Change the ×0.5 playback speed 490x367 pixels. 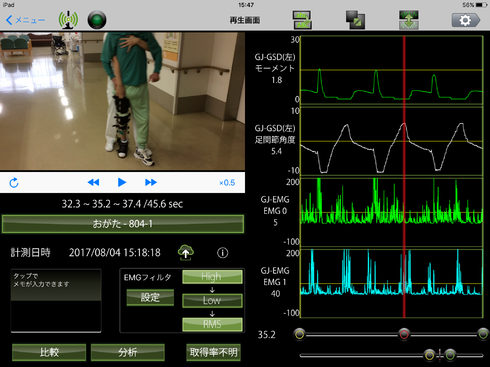coord(227,183)
